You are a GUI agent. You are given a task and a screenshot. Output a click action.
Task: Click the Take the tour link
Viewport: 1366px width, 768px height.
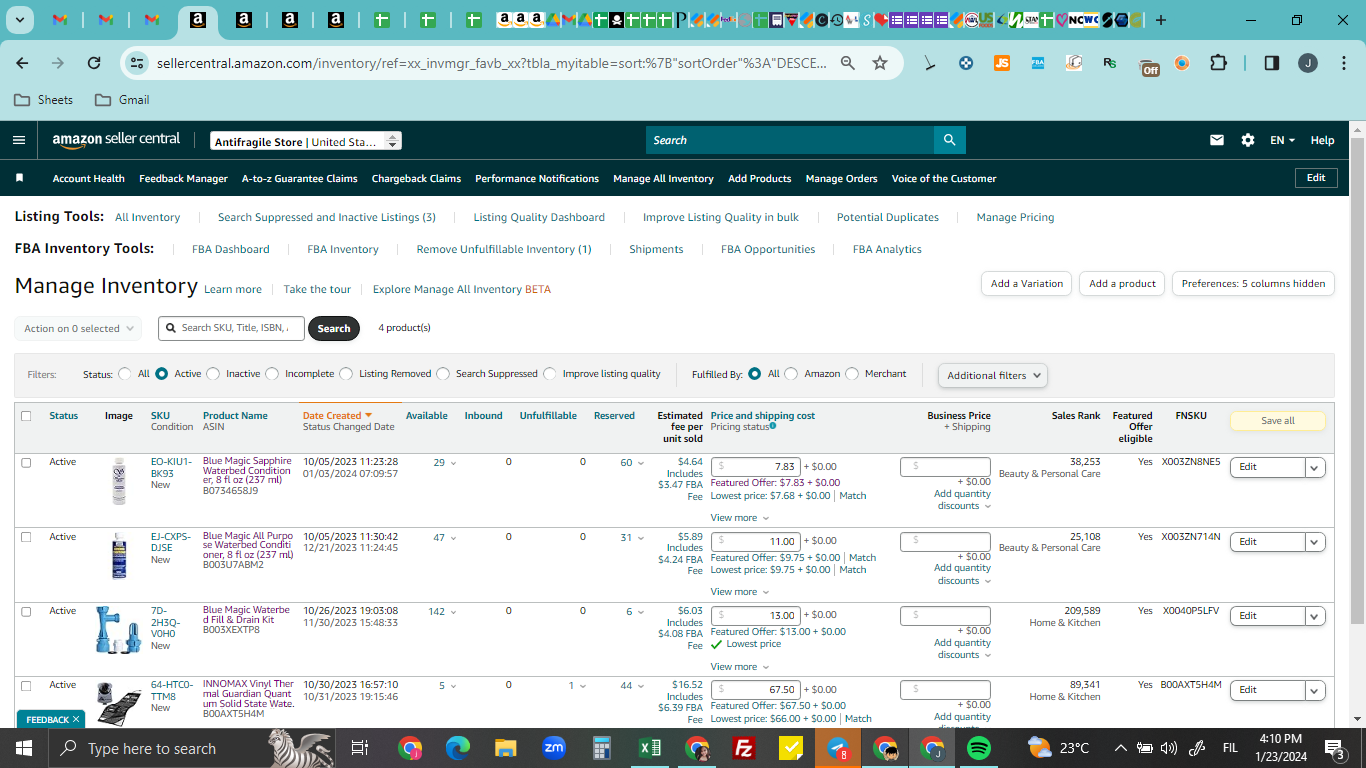pos(317,289)
